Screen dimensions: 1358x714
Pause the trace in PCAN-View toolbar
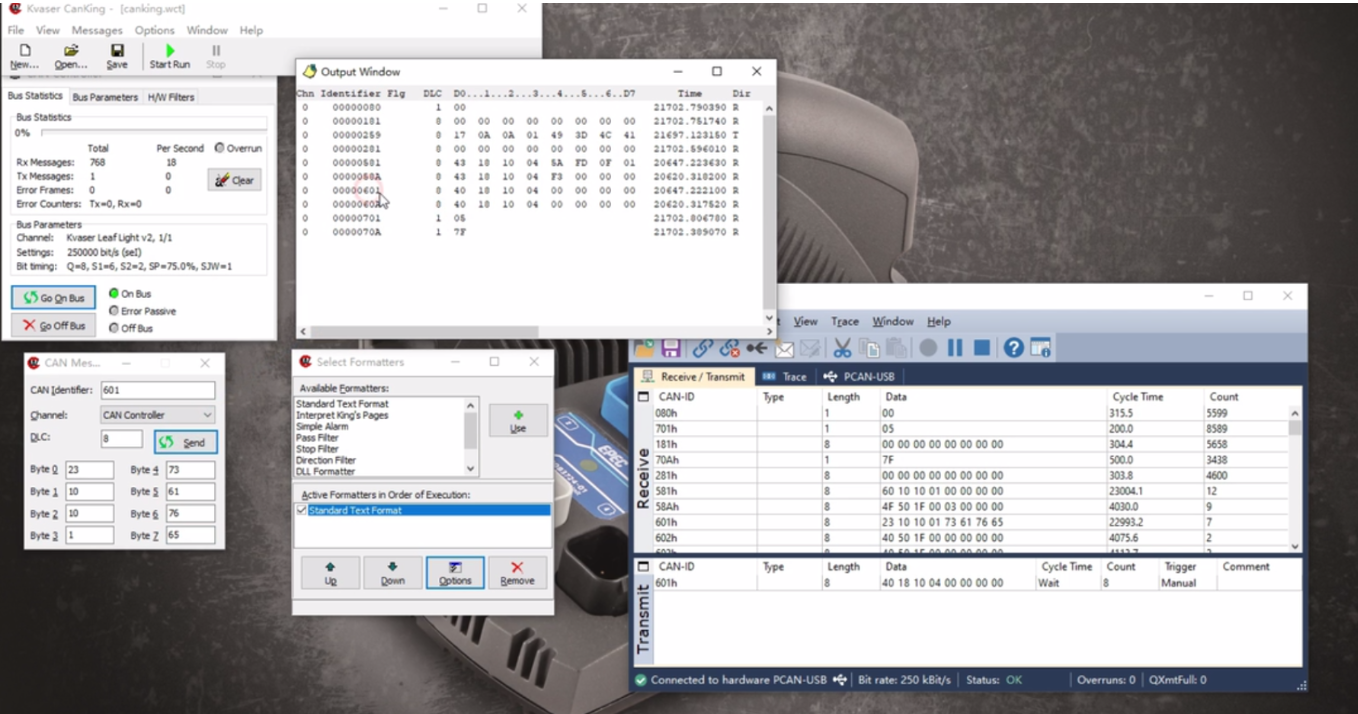coord(955,348)
